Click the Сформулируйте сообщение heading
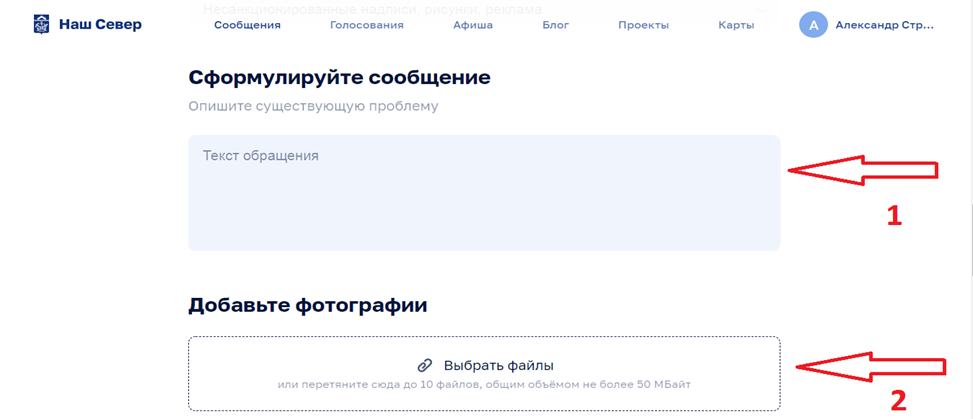 coord(339,77)
